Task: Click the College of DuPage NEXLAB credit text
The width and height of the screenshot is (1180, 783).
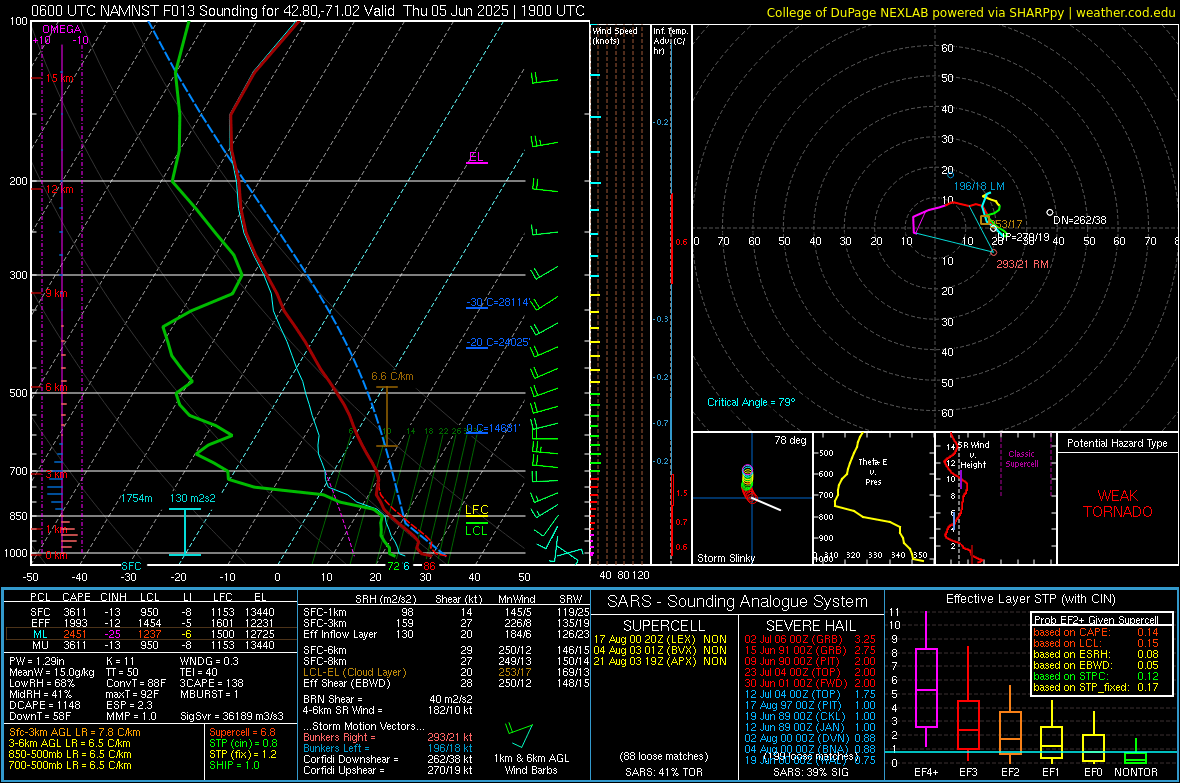Action: pyautogui.click(x=971, y=12)
